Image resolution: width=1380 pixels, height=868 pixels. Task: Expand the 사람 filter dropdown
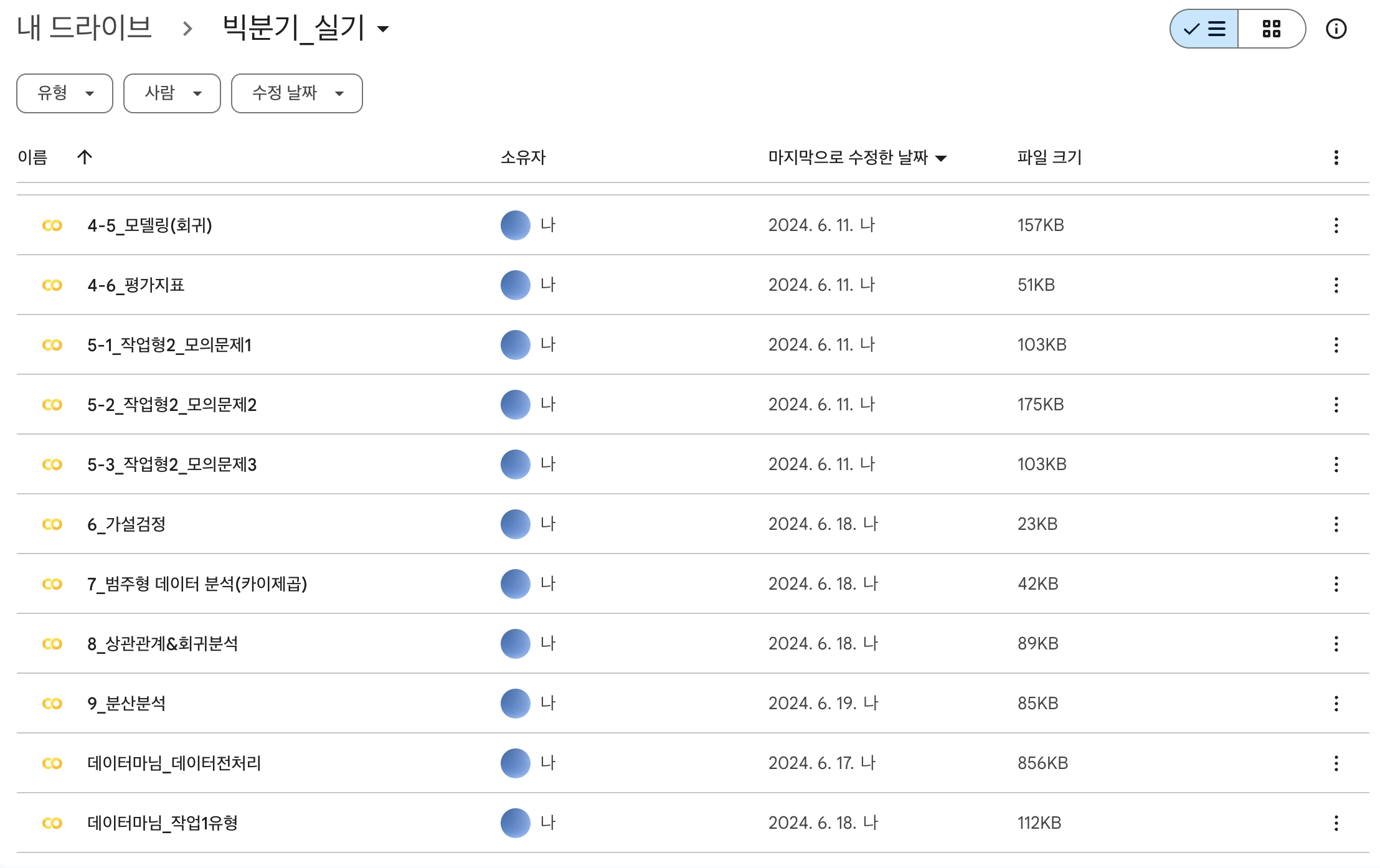(x=172, y=93)
